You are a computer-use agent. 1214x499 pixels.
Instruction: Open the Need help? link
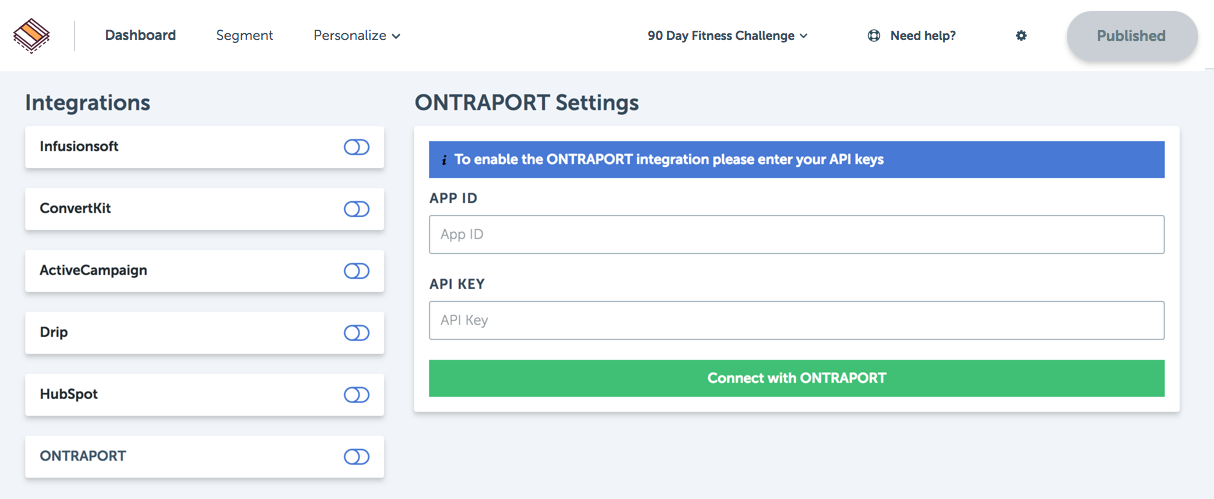(x=922, y=36)
